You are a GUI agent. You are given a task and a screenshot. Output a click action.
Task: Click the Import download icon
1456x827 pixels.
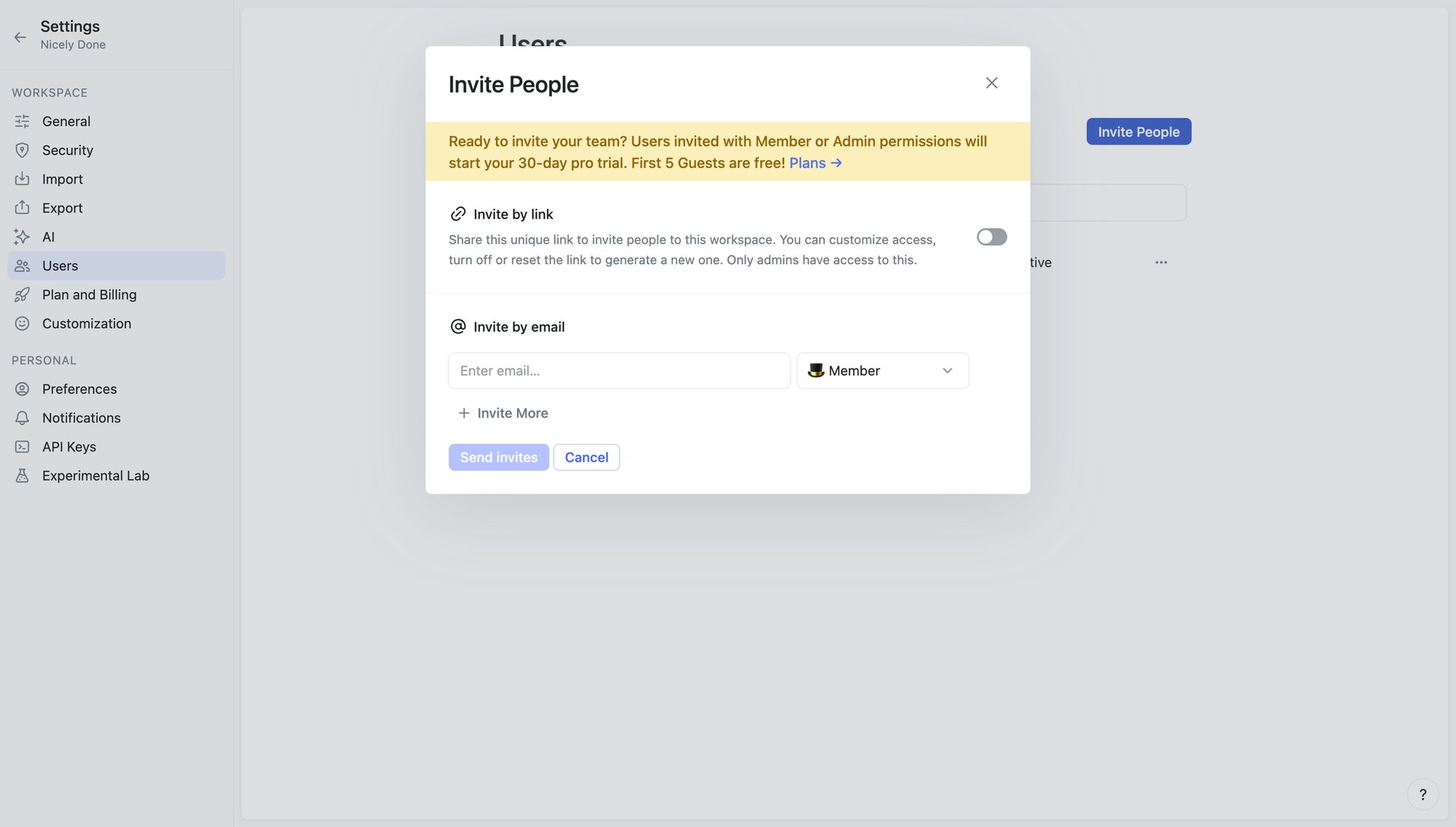tap(22, 179)
